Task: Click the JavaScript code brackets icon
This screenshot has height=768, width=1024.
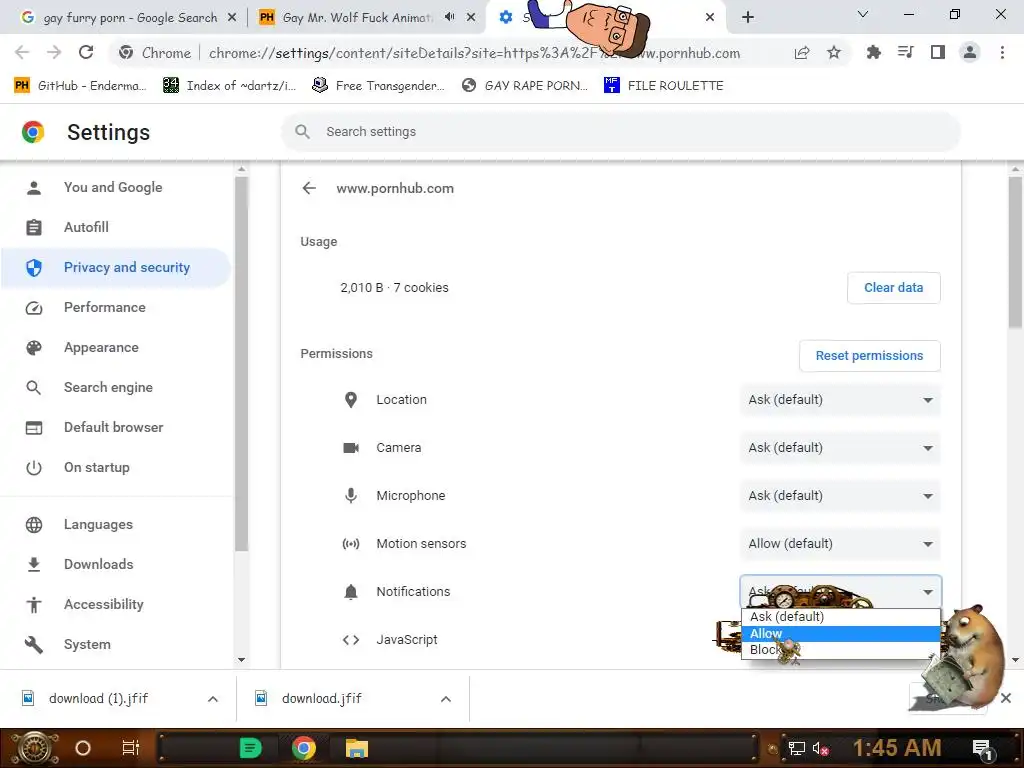Action: pyautogui.click(x=351, y=639)
